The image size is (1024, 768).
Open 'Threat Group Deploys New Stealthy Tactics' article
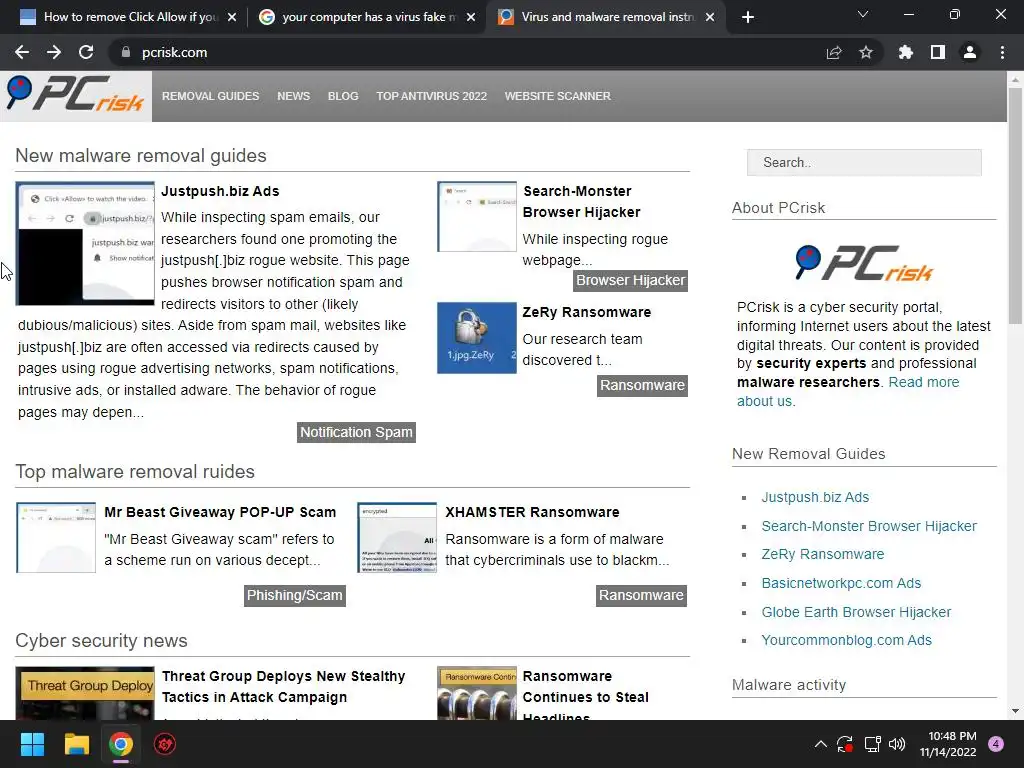pos(283,686)
